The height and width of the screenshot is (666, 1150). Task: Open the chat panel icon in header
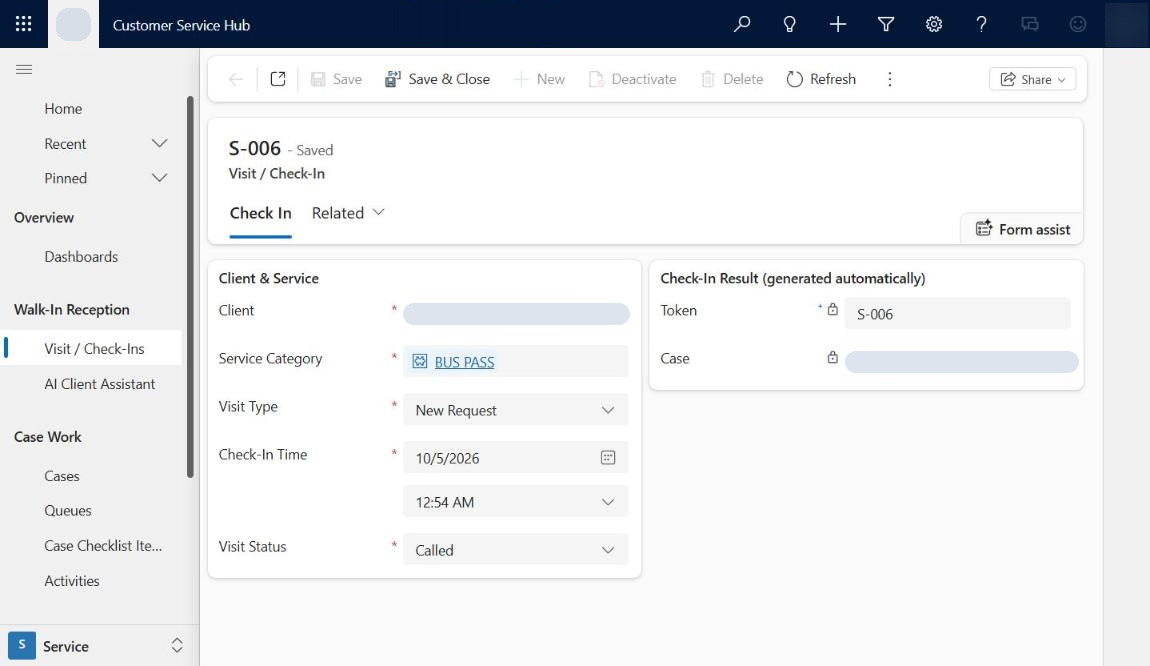(x=1030, y=24)
